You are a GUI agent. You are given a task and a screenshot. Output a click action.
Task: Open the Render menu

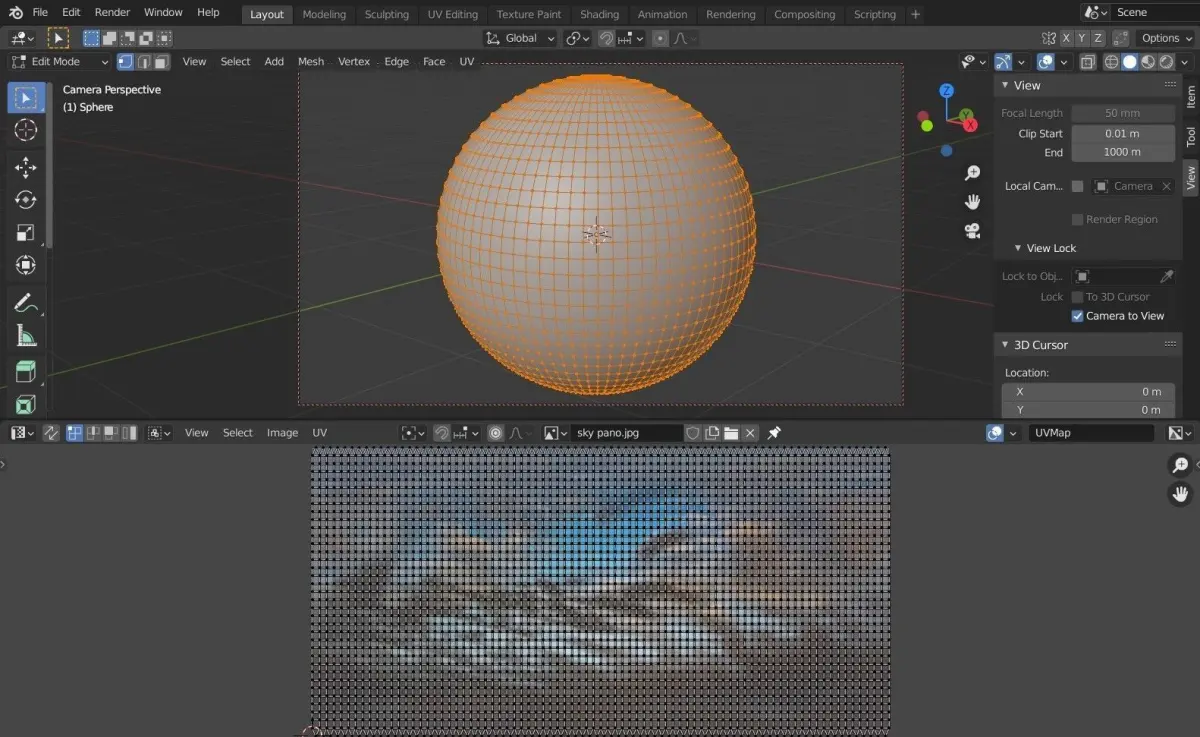coord(112,12)
